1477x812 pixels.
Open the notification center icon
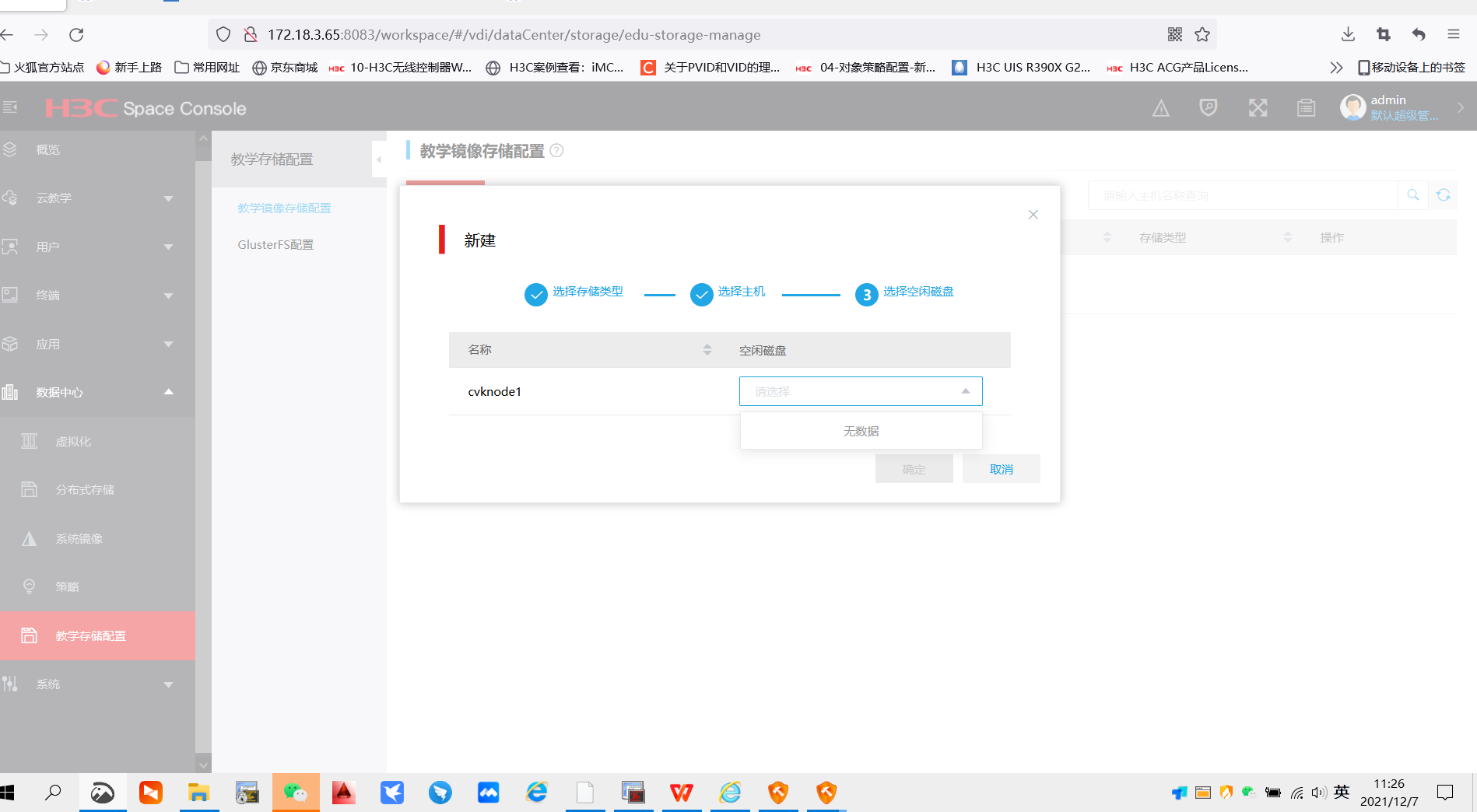tap(1445, 793)
